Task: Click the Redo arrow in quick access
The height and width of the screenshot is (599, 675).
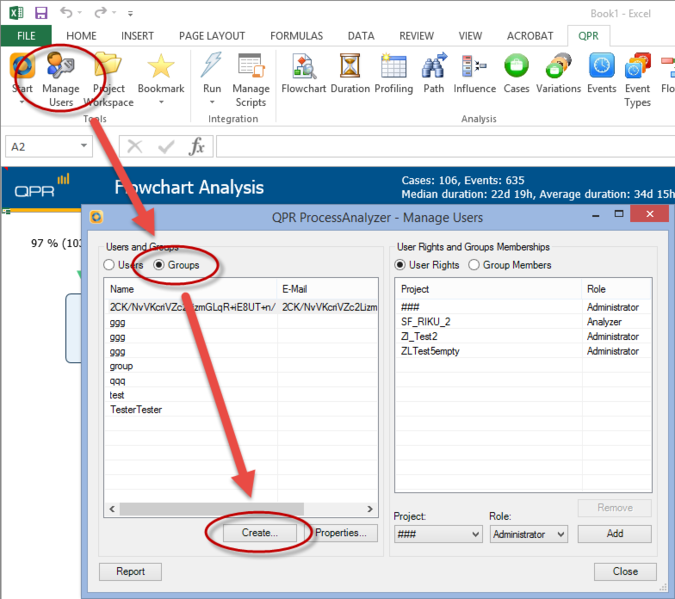Action: pos(100,12)
